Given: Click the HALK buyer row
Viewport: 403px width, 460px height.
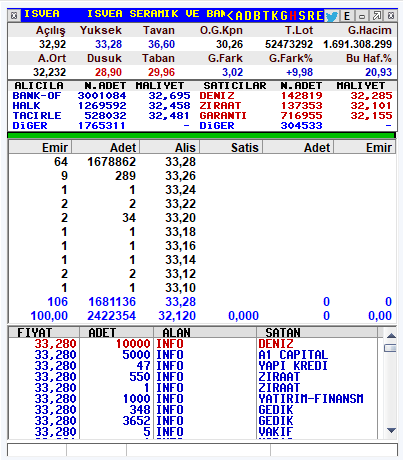Looking at the screenshot, I should [102, 106].
